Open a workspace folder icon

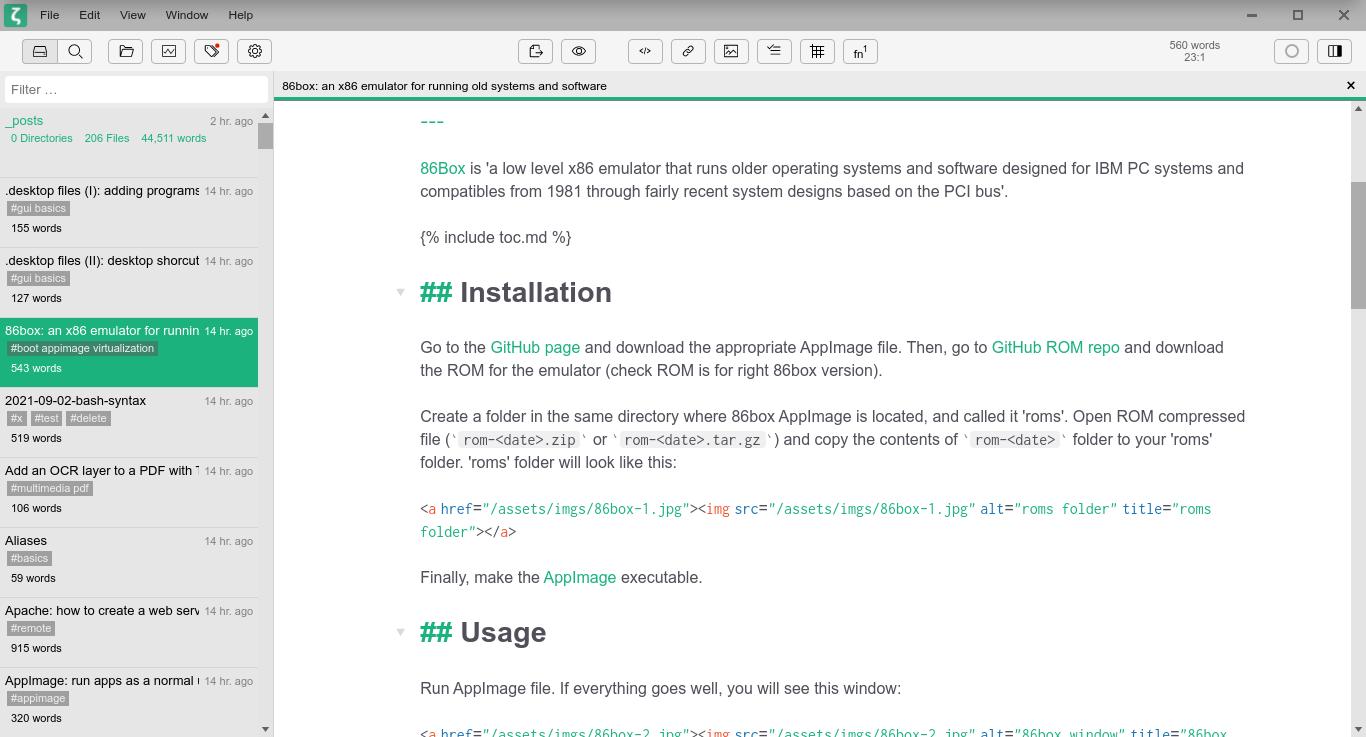[x=126, y=51]
